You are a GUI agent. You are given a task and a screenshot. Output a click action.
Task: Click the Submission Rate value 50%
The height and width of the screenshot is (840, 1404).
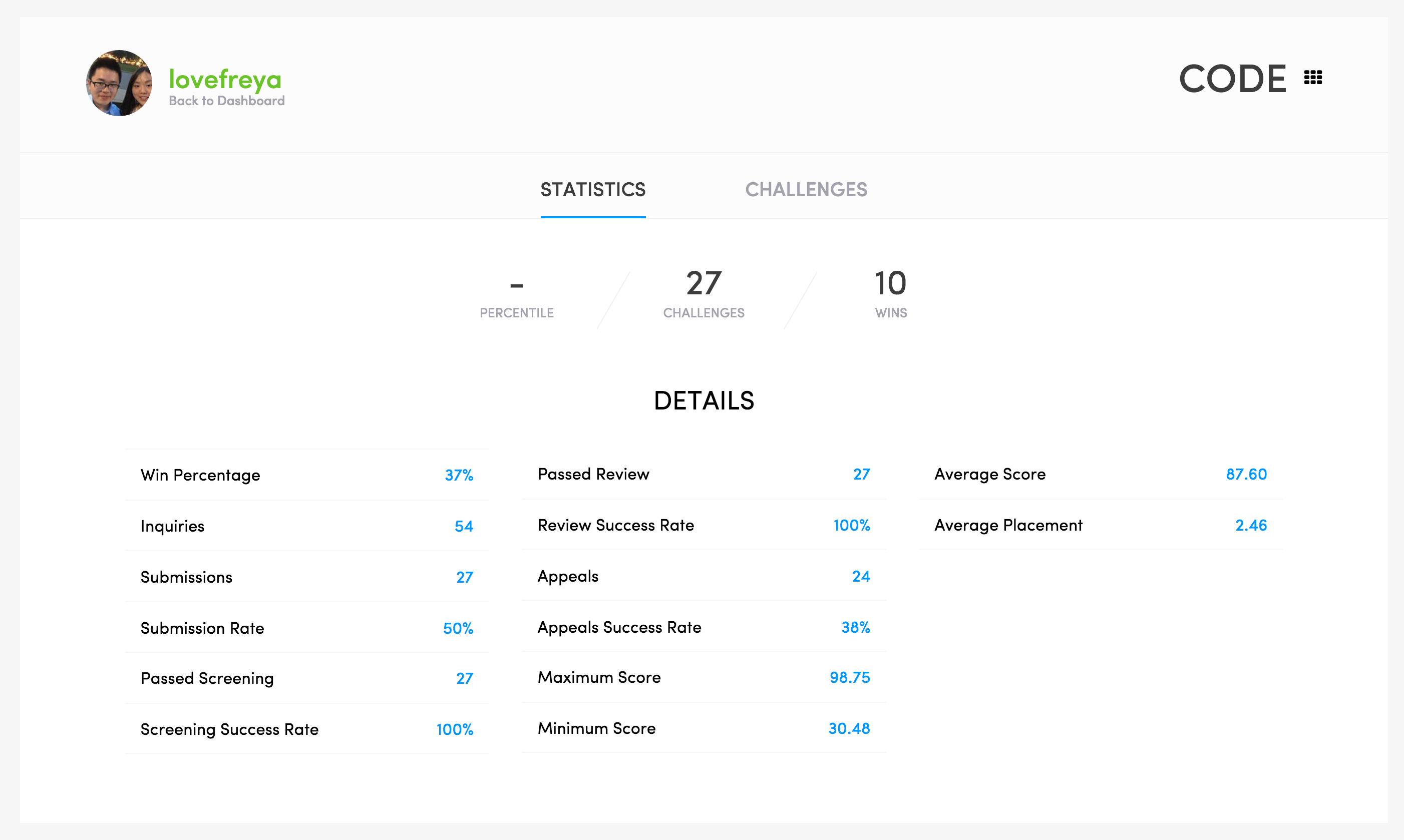point(458,628)
